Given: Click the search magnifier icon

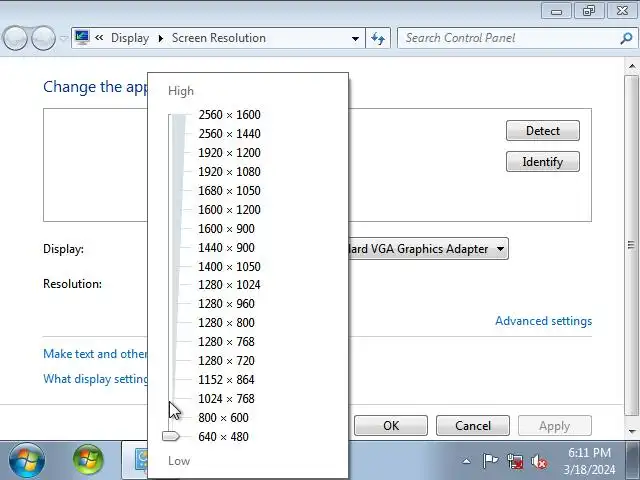Looking at the screenshot, I should click(x=626, y=38).
